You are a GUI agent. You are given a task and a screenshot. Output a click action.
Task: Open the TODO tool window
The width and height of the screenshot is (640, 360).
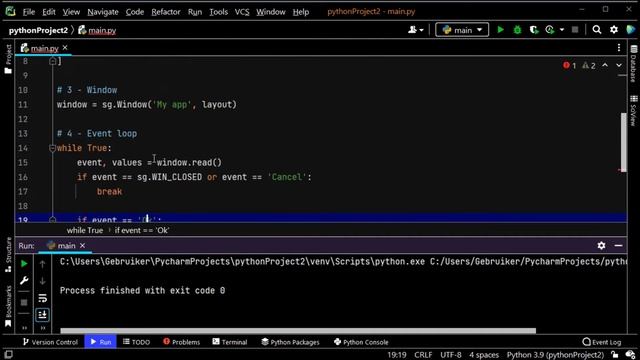pyautogui.click(x=137, y=342)
